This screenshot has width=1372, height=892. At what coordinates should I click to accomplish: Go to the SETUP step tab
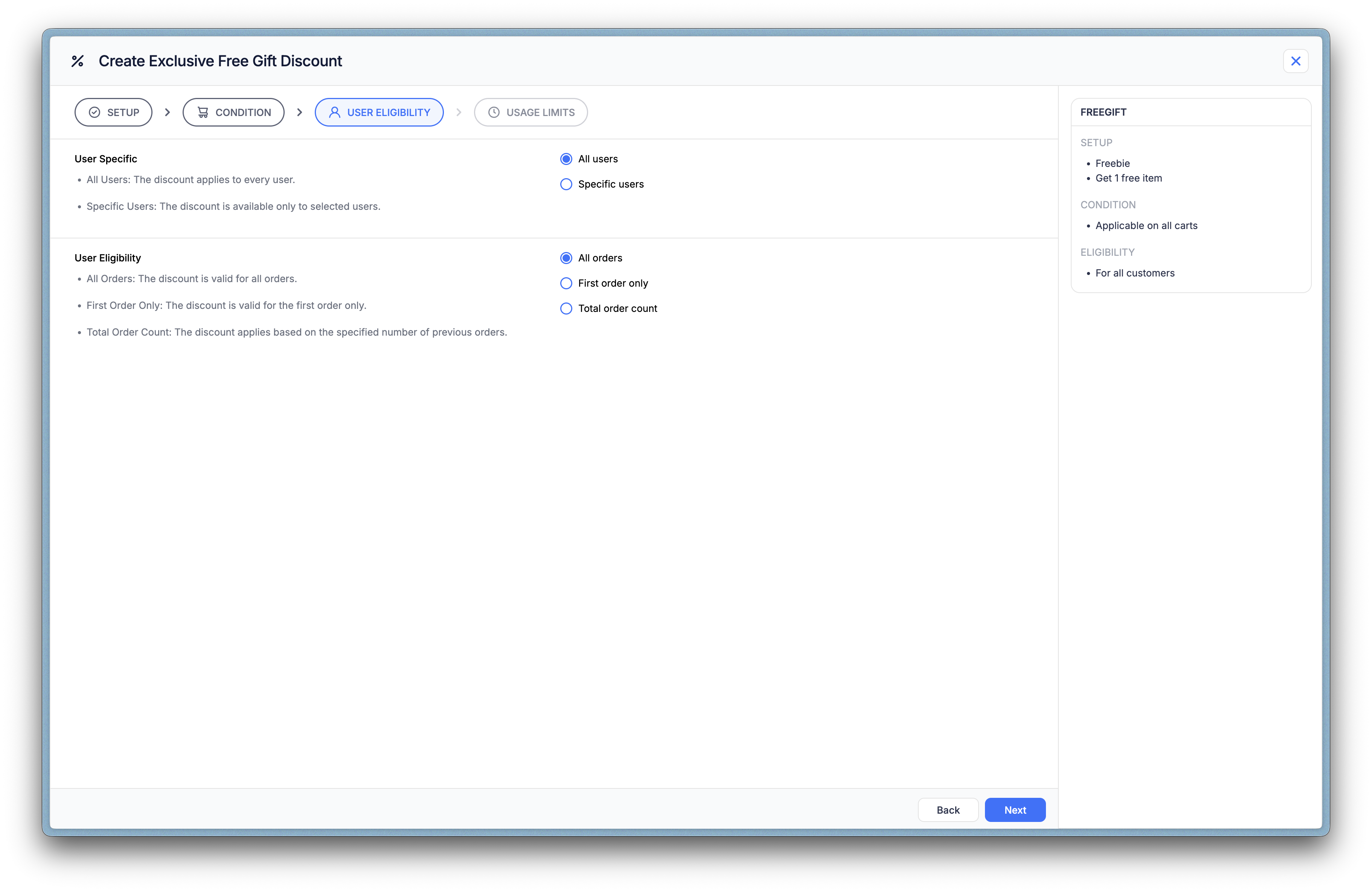[114, 112]
